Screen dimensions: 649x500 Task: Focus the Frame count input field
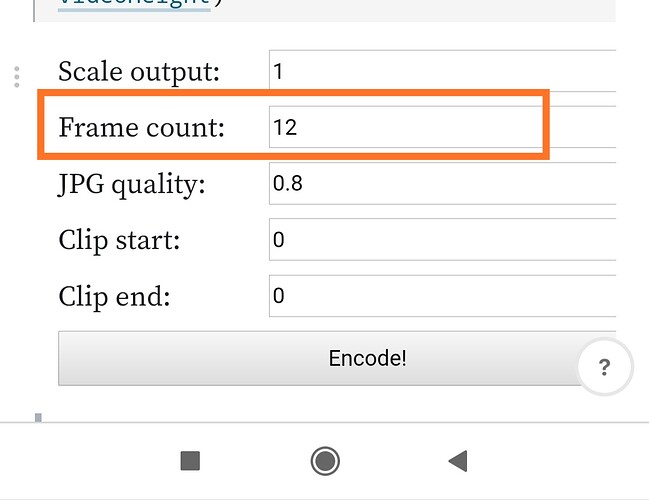coord(442,127)
